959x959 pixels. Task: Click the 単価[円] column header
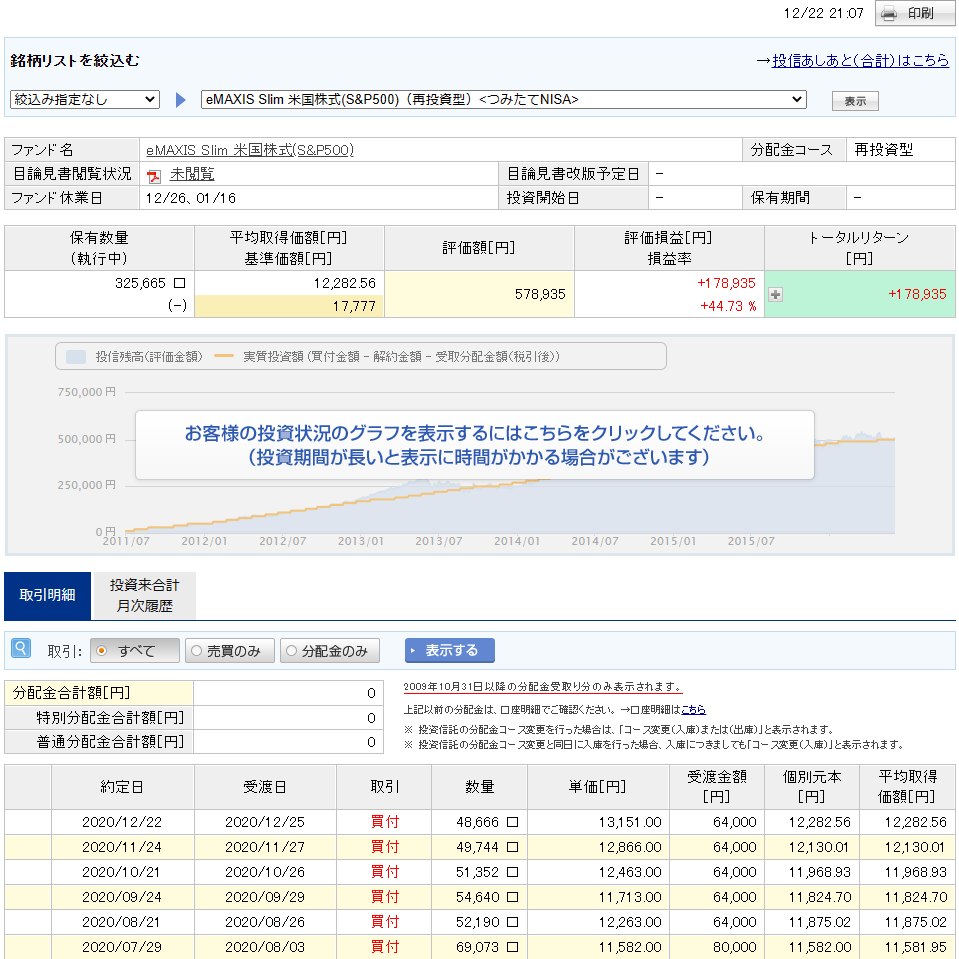[x=598, y=787]
